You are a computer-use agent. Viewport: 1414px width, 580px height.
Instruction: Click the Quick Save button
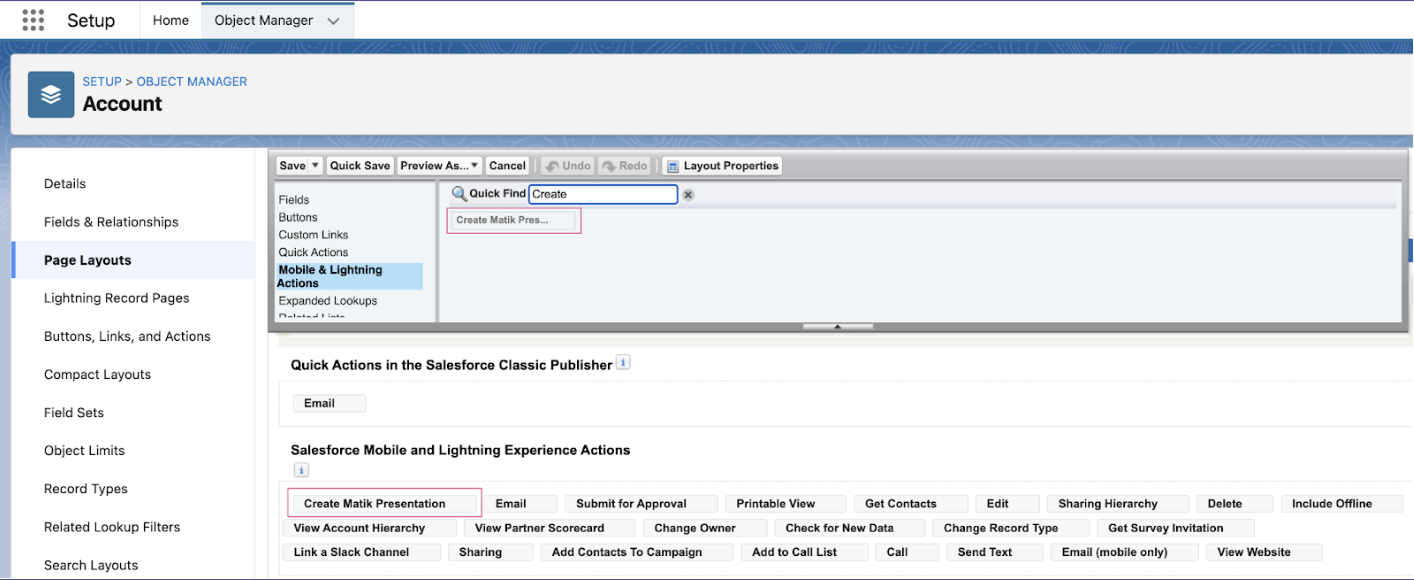360,166
